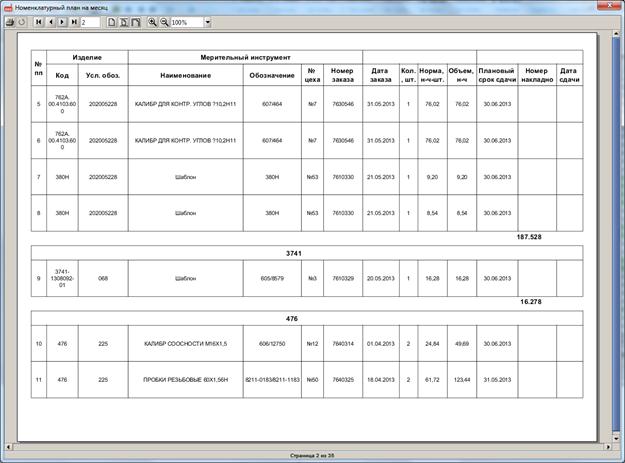Click the 'Изделие' column group header
Screen dimensions: 625x463
tap(87, 57)
